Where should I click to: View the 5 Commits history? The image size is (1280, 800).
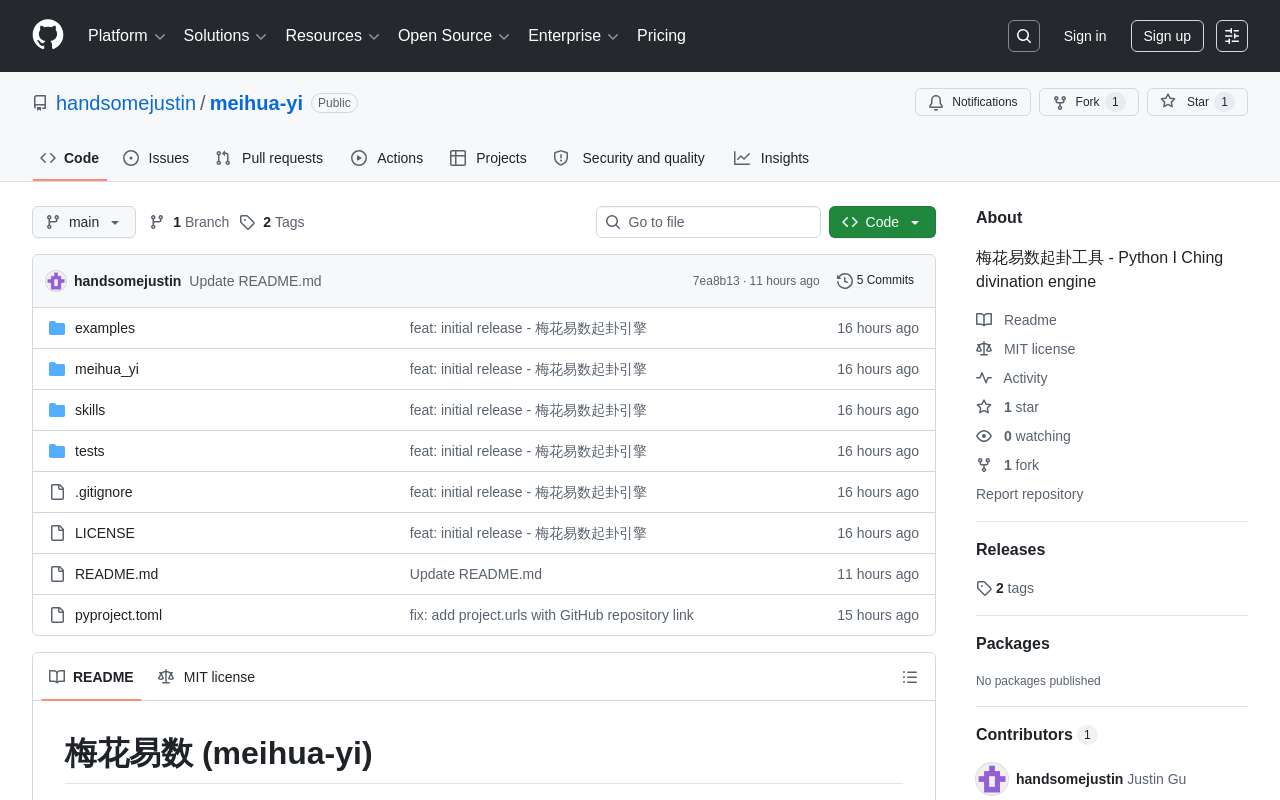(876, 281)
